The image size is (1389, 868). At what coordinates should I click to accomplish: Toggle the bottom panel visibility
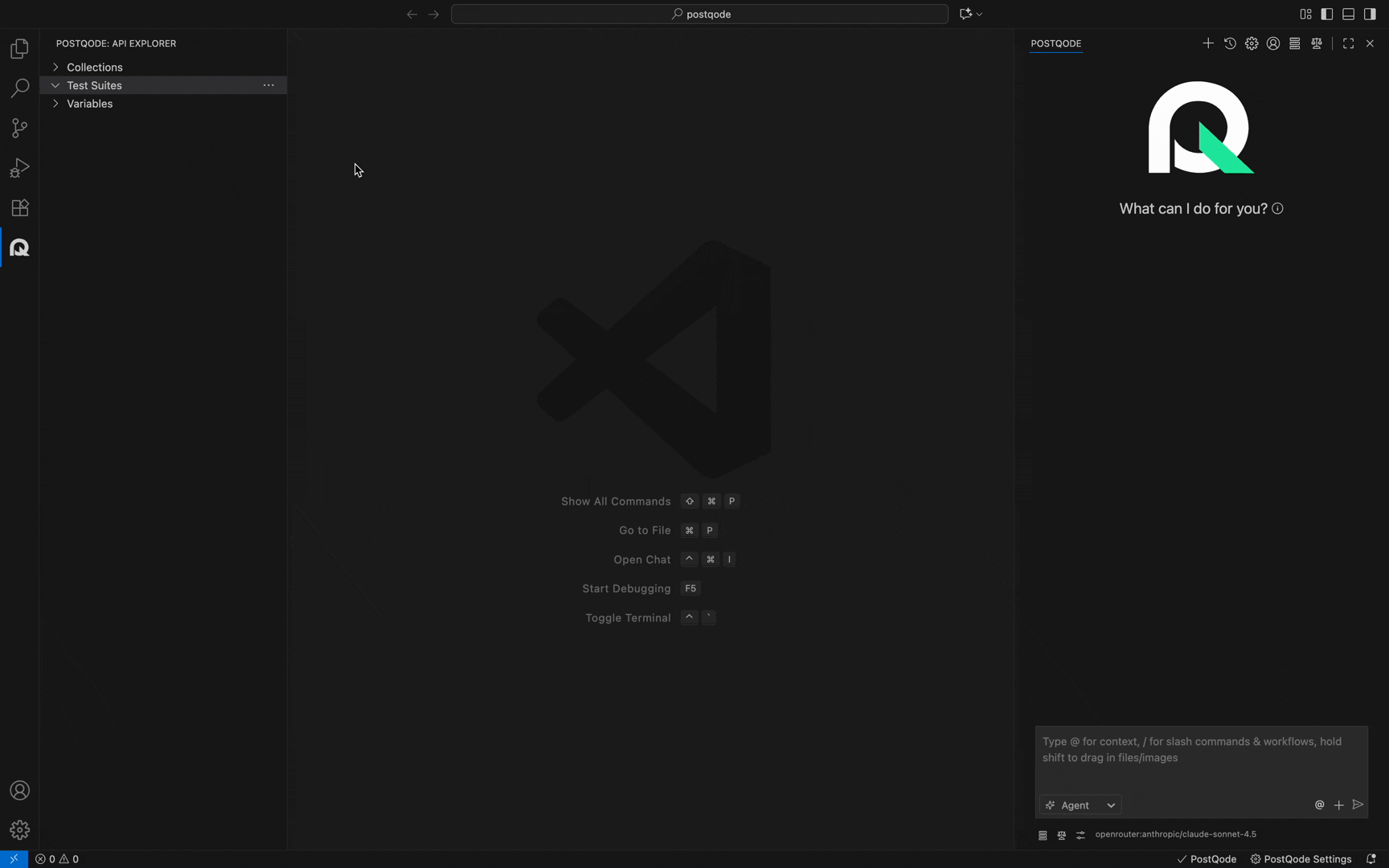point(1349,14)
